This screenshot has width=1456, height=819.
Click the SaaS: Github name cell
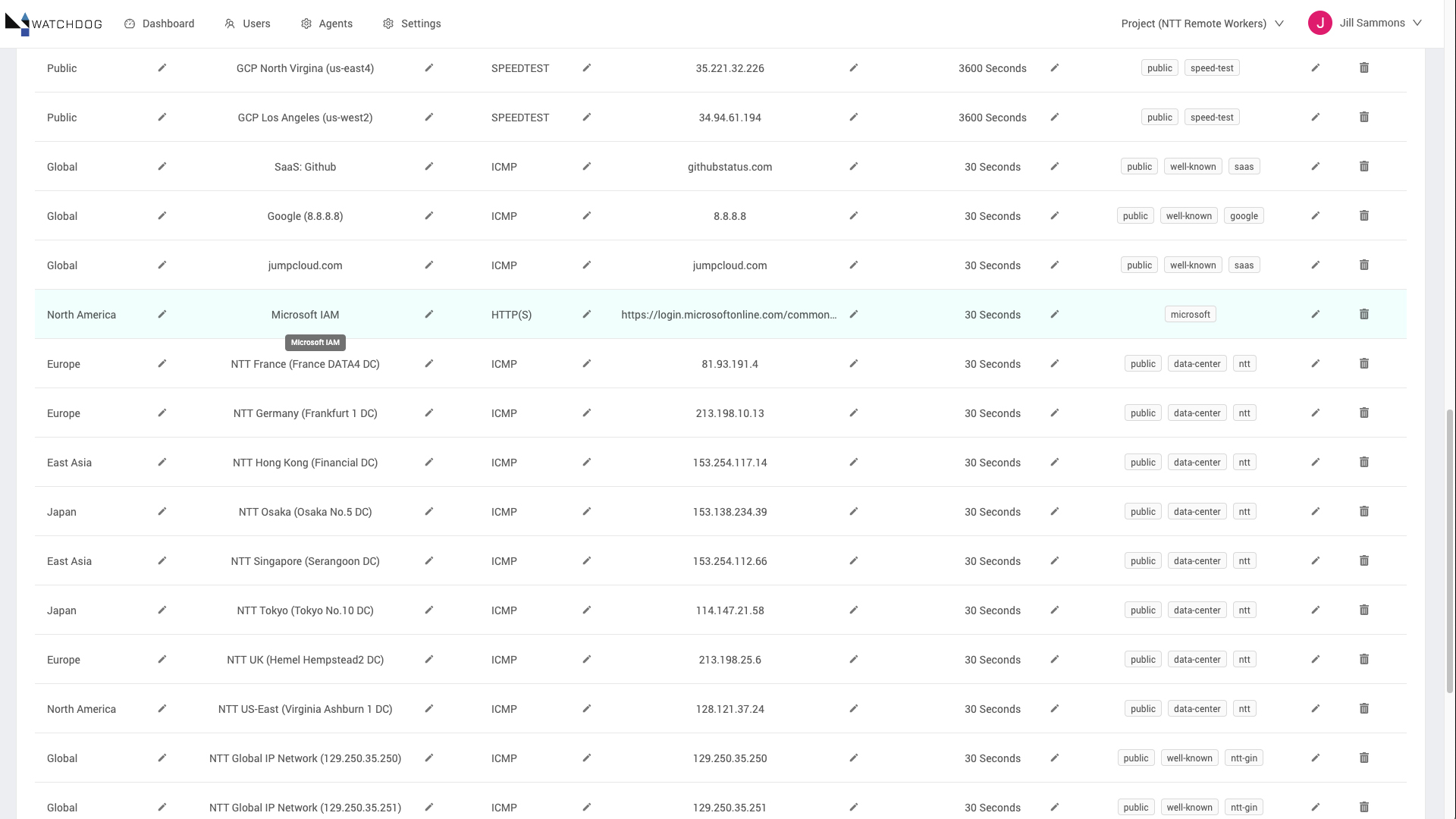(x=306, y=167)
